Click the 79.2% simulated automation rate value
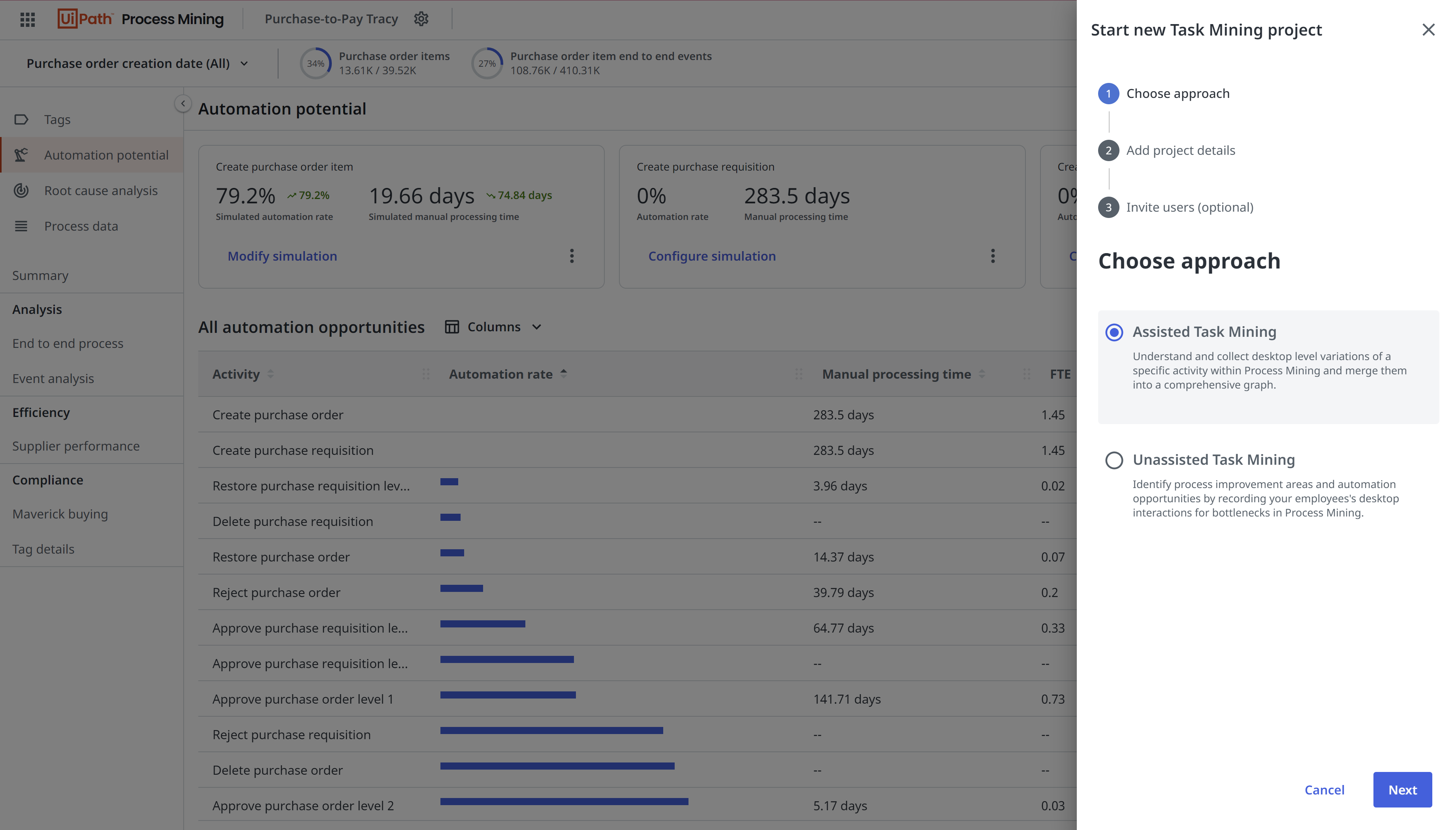Screen dimensions: 1456x830 [x=245, y=195]
